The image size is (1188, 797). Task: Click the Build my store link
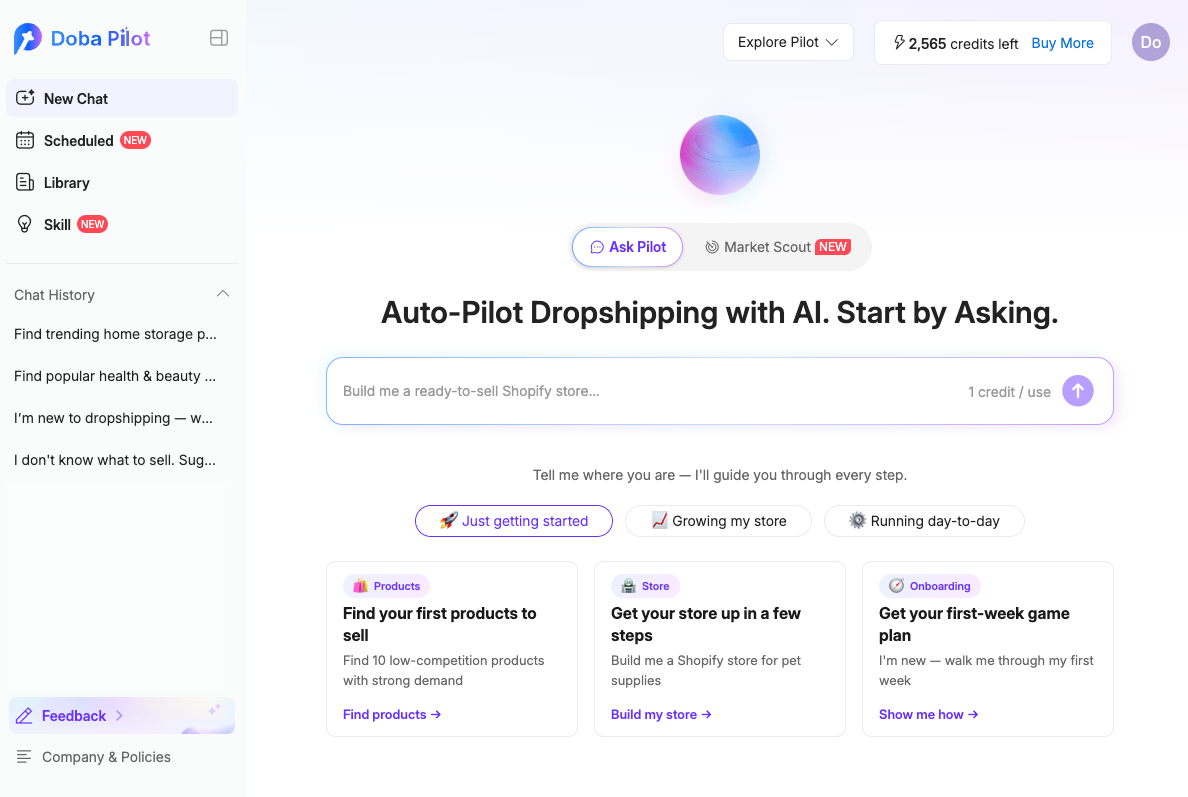[x=661, y=714]
